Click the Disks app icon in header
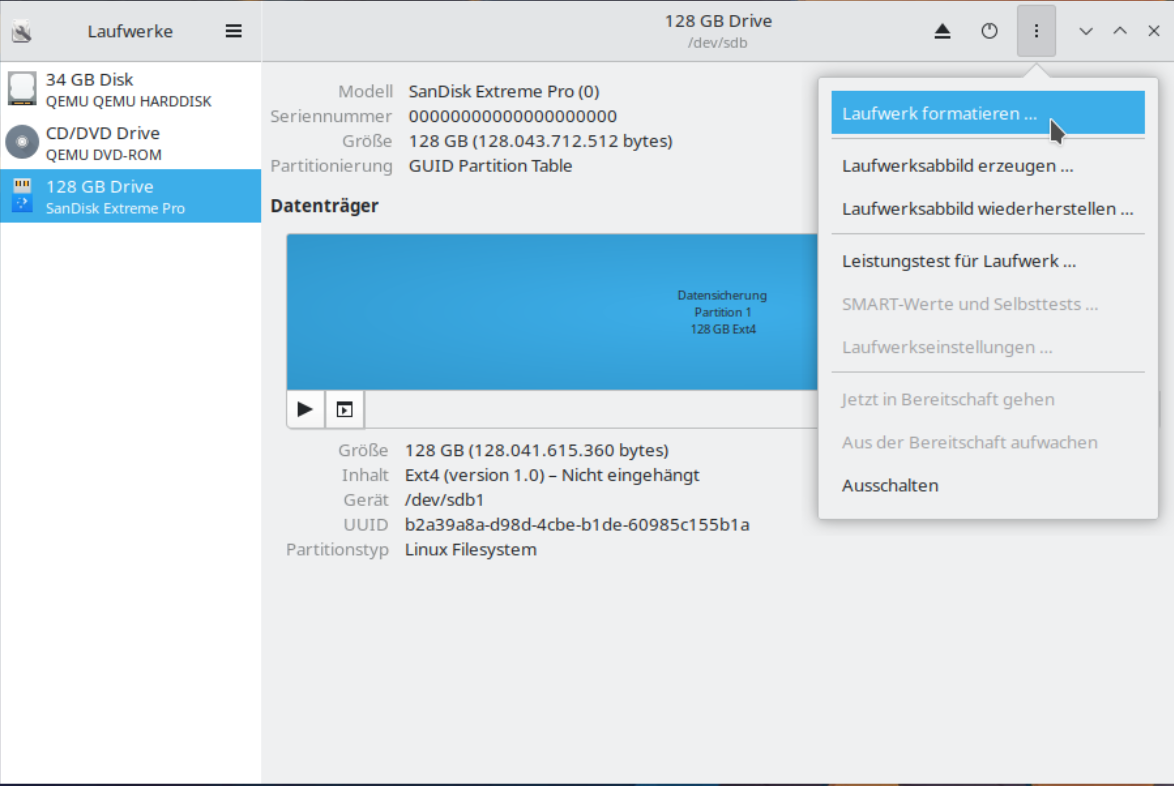 [x=21, y=32]
